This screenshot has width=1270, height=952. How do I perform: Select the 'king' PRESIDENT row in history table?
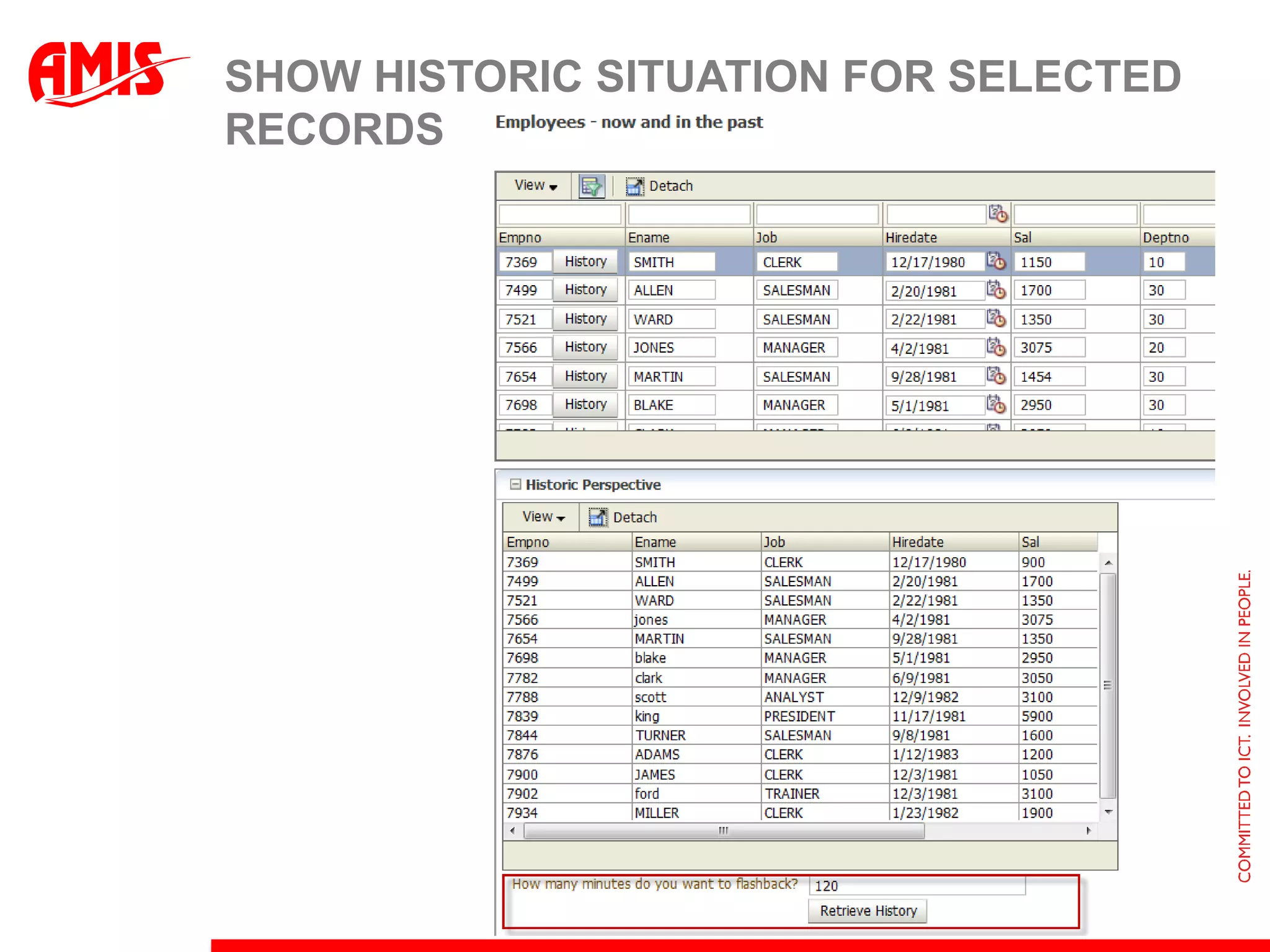801,716
